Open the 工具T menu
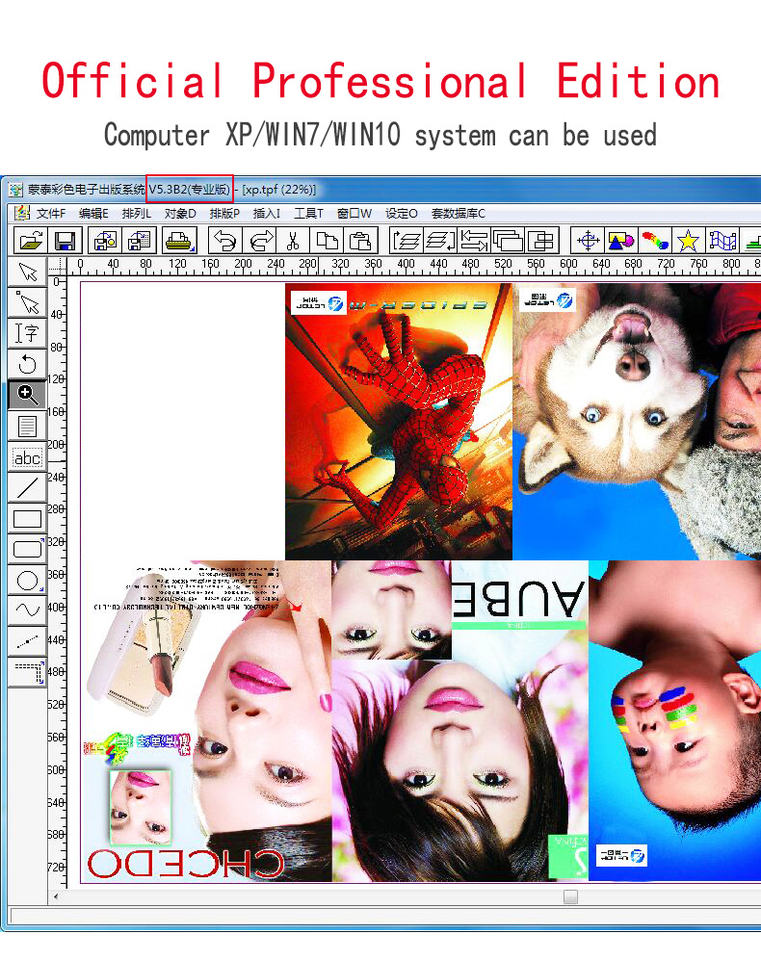 tap(309, 213)
